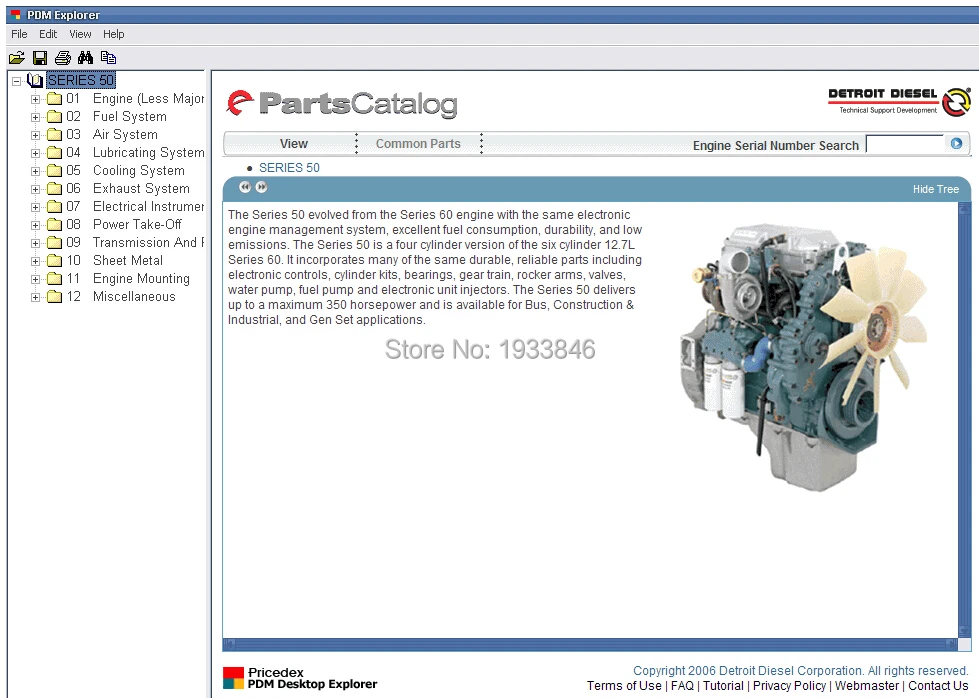
Task: Click the Save floppy disk toolbar icon
Action: click(x=40, y=58)
